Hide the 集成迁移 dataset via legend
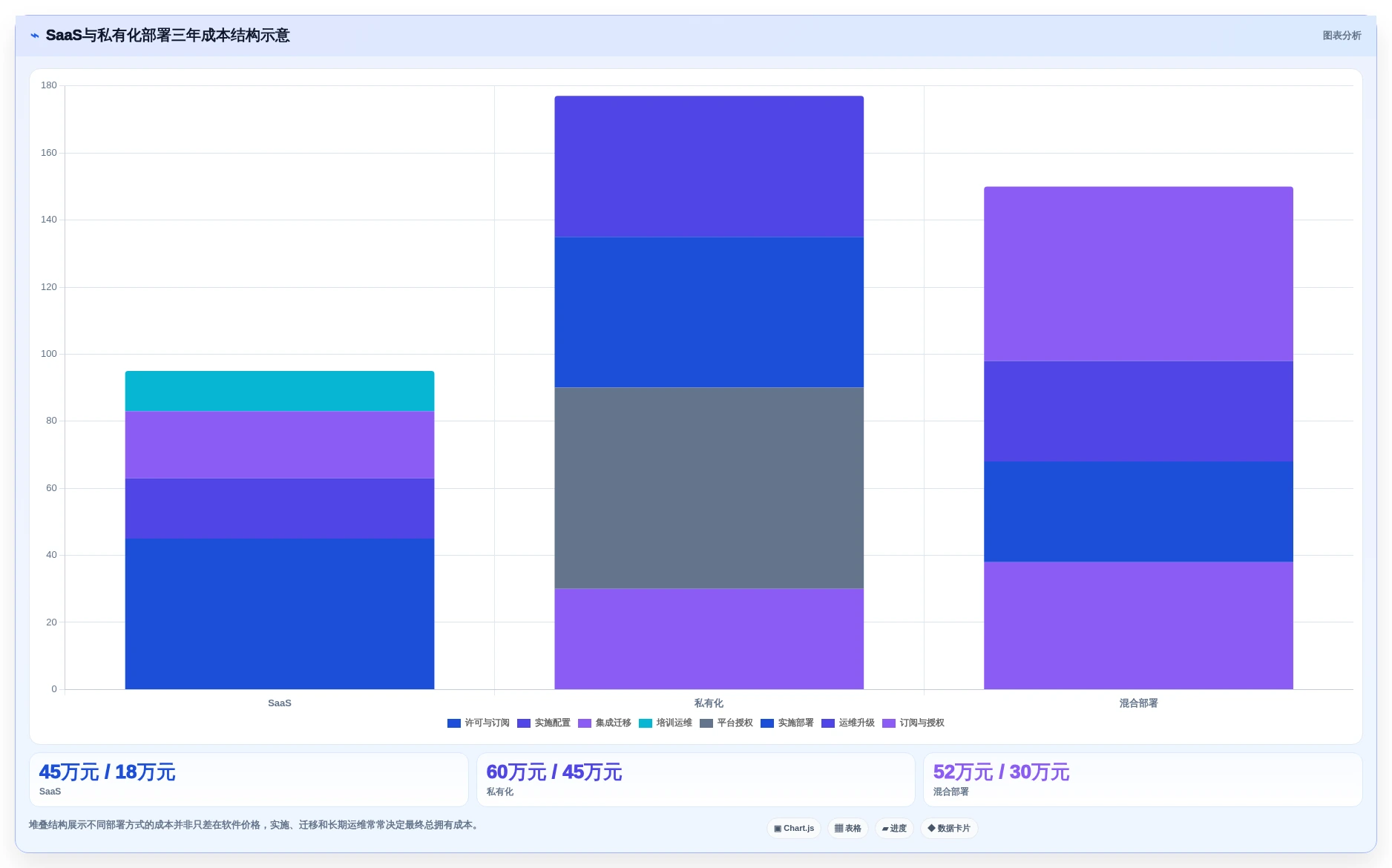The image size is (1392, 868). [604, 723]
